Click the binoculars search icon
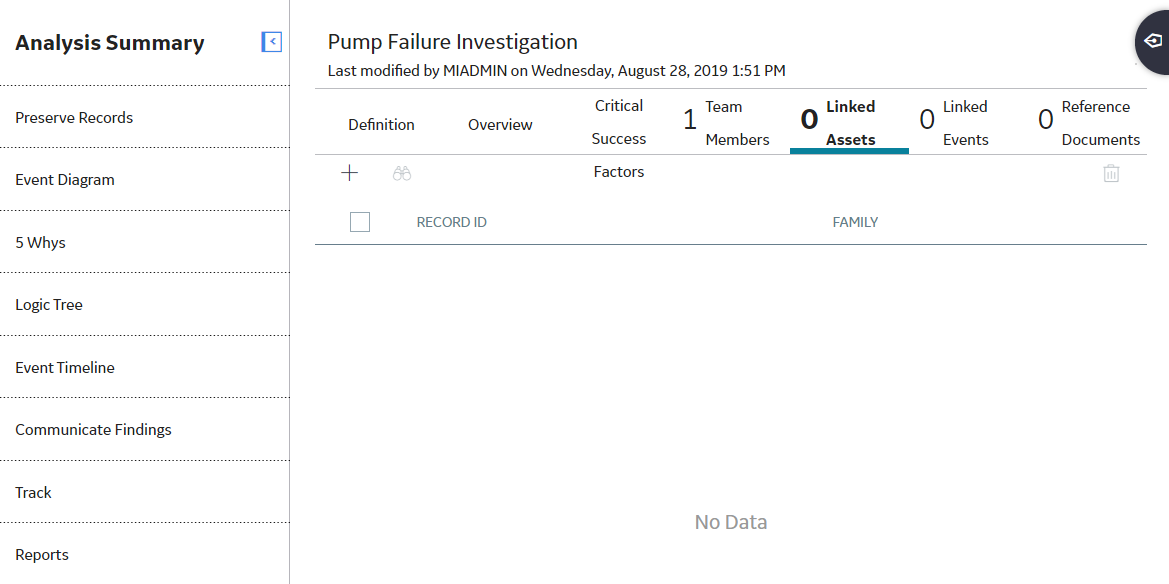Image resolution: width=1169 pixels, height=584 pixels. 403,174
